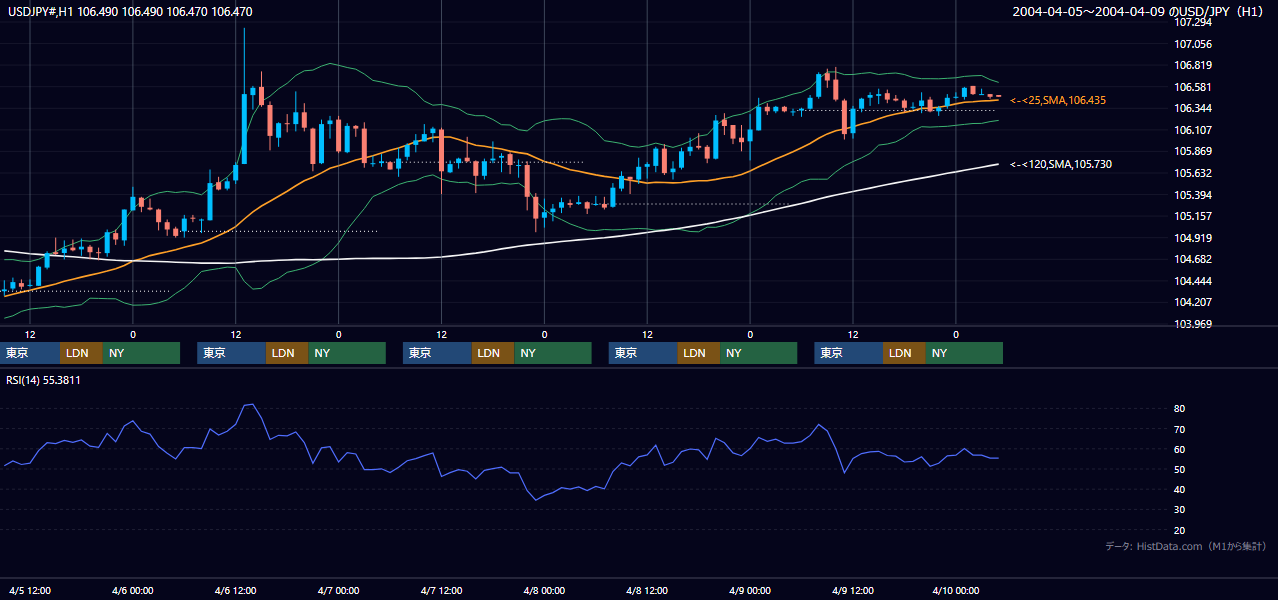
Task: Select the NY session block for 4/8
Action: click(x=758, y=353)
